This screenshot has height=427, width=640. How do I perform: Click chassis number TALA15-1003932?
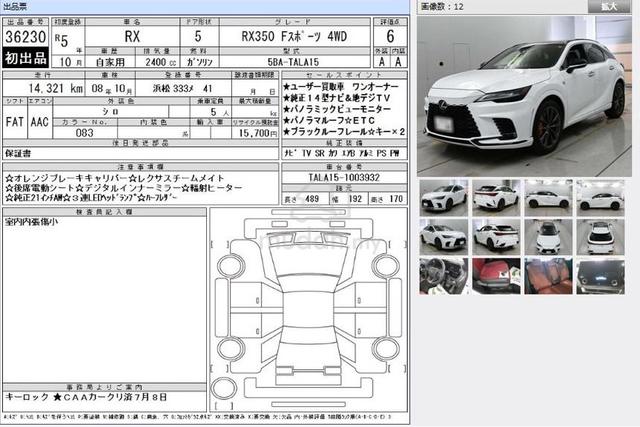[x=344, y=178]
